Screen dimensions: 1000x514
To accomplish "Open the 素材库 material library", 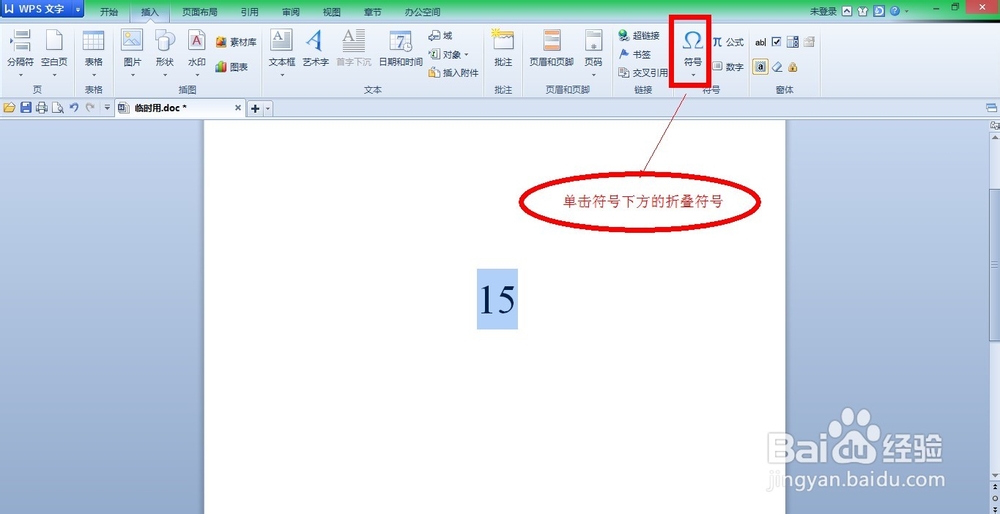I will [x=236, y=42].
